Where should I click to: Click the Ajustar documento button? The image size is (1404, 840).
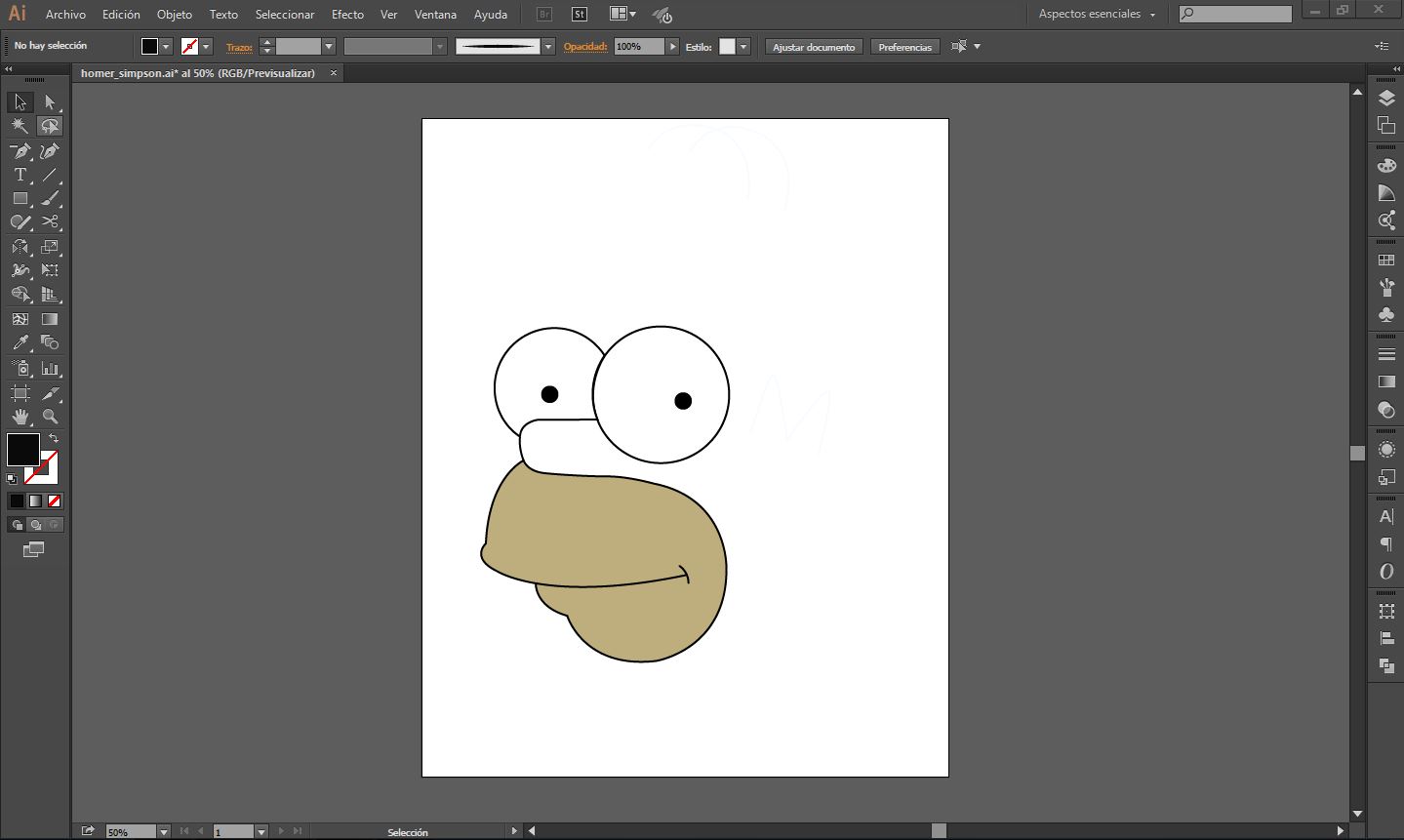(x=814, y=47)
